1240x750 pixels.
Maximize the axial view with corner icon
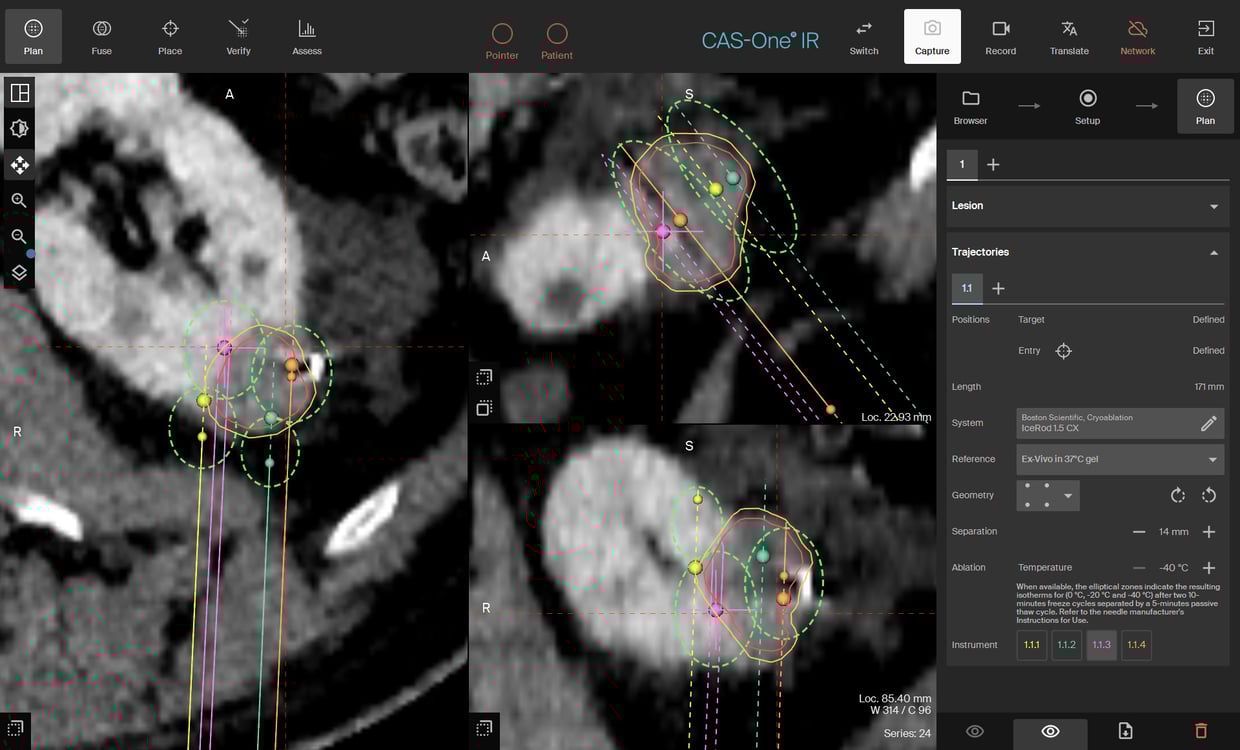(x=15, y=728)
